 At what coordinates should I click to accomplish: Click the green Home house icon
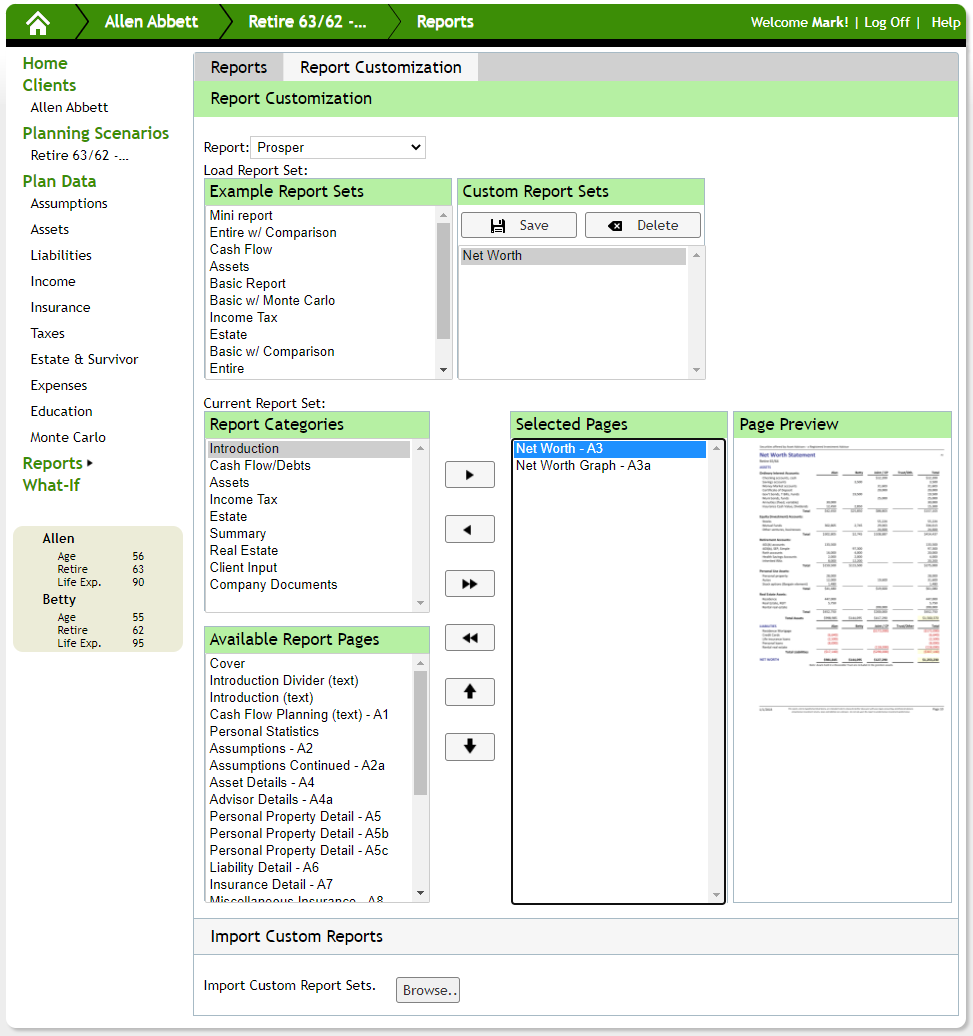(x=38, y=22)
